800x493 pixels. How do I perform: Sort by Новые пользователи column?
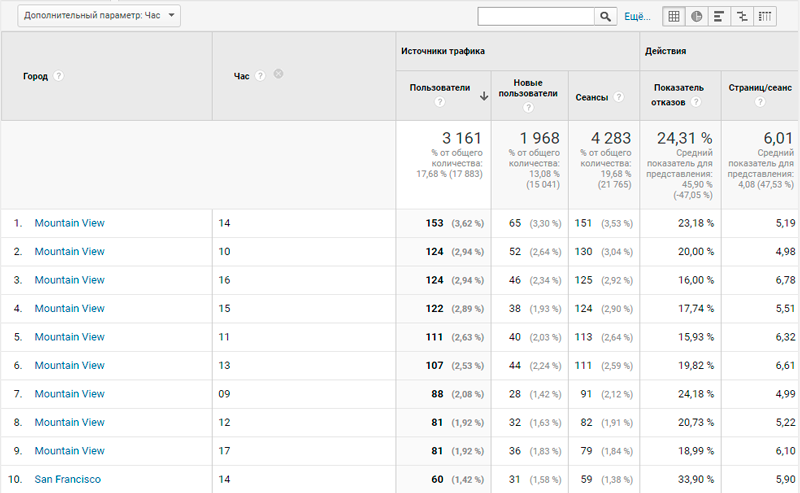pyautogui.click(x=528, y=88)
